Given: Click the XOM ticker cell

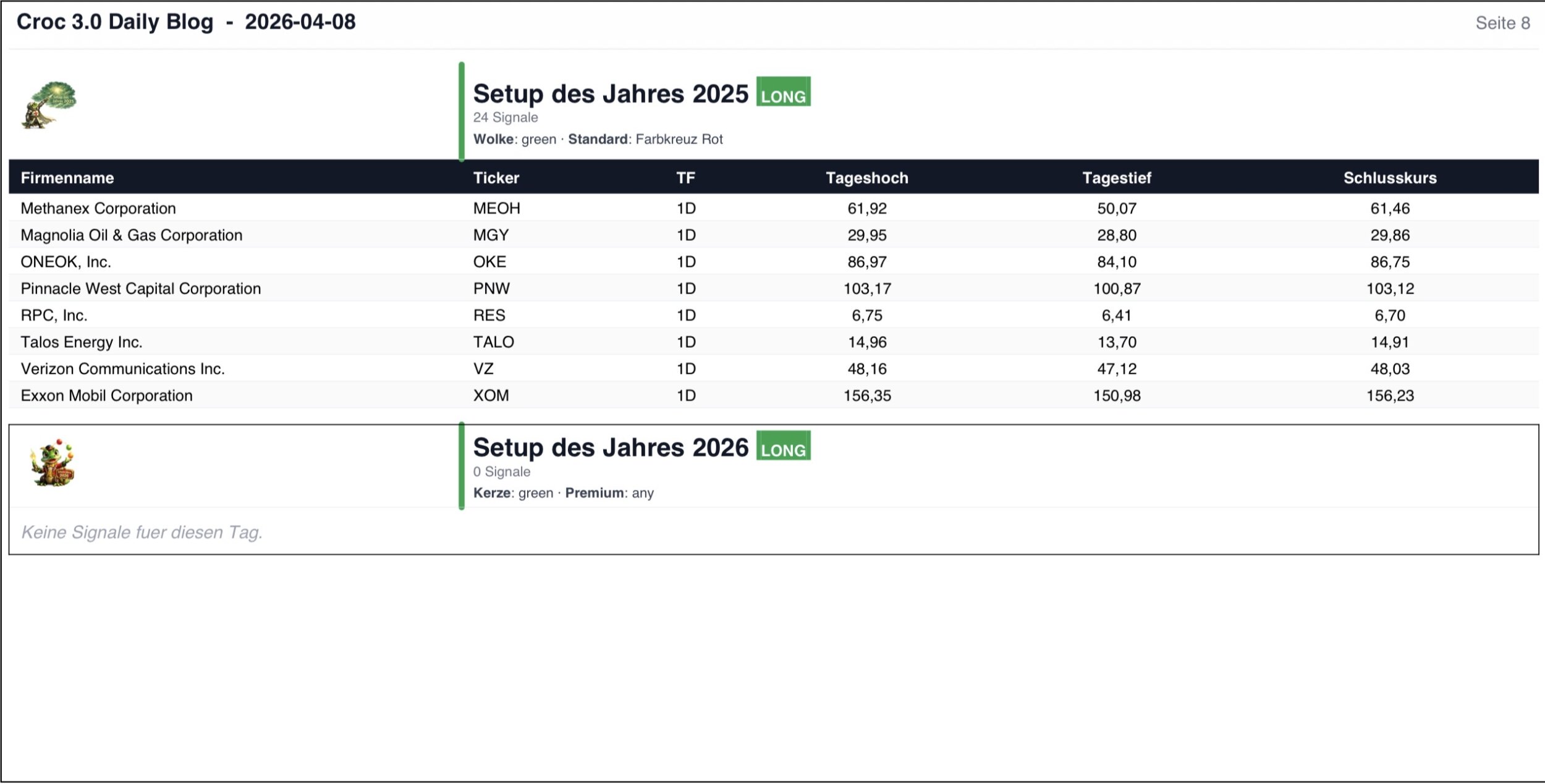Looking at the screenshot, I should pos(491,395).
